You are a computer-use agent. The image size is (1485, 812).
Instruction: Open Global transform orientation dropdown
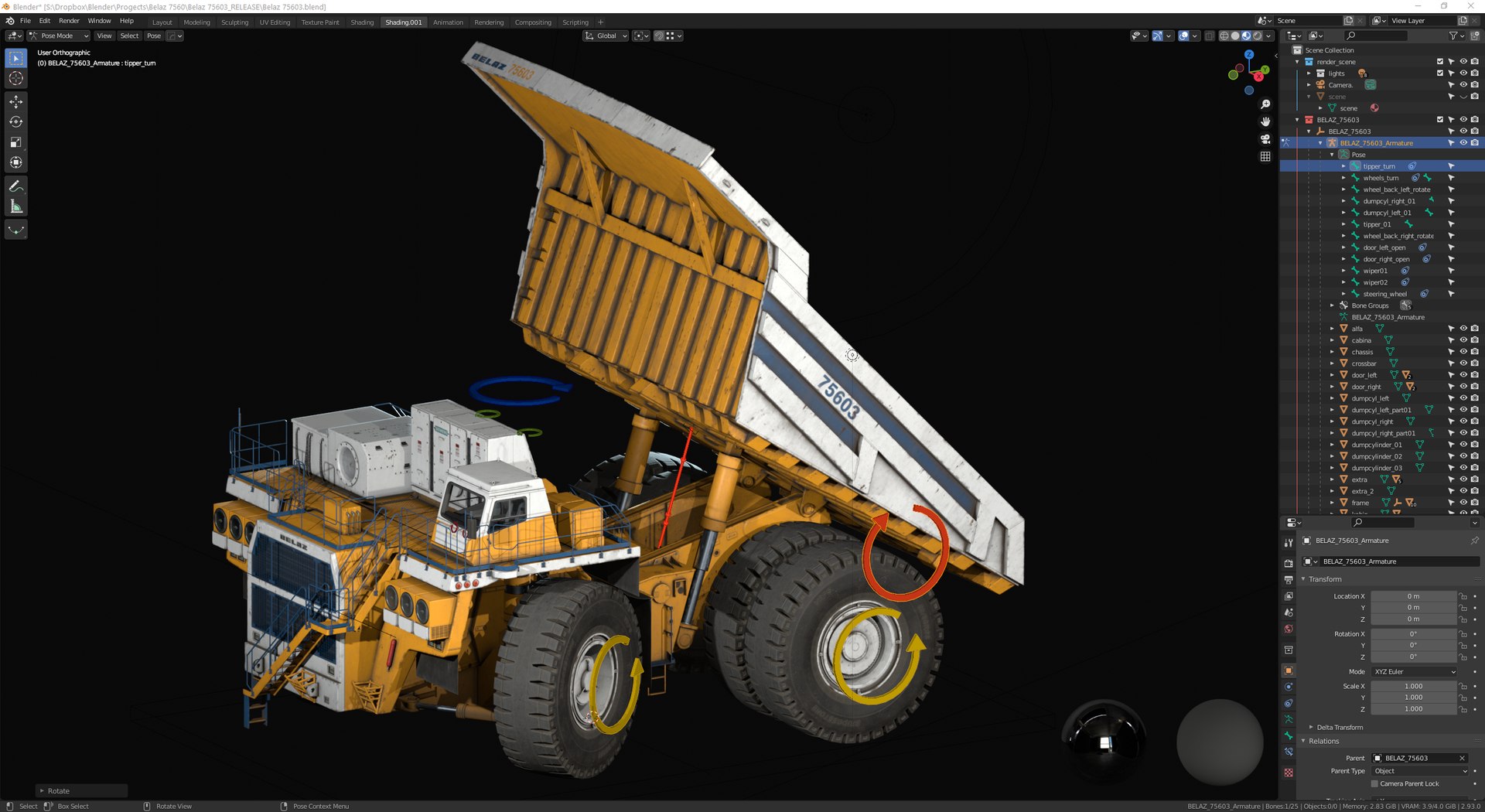pos(606,36)
